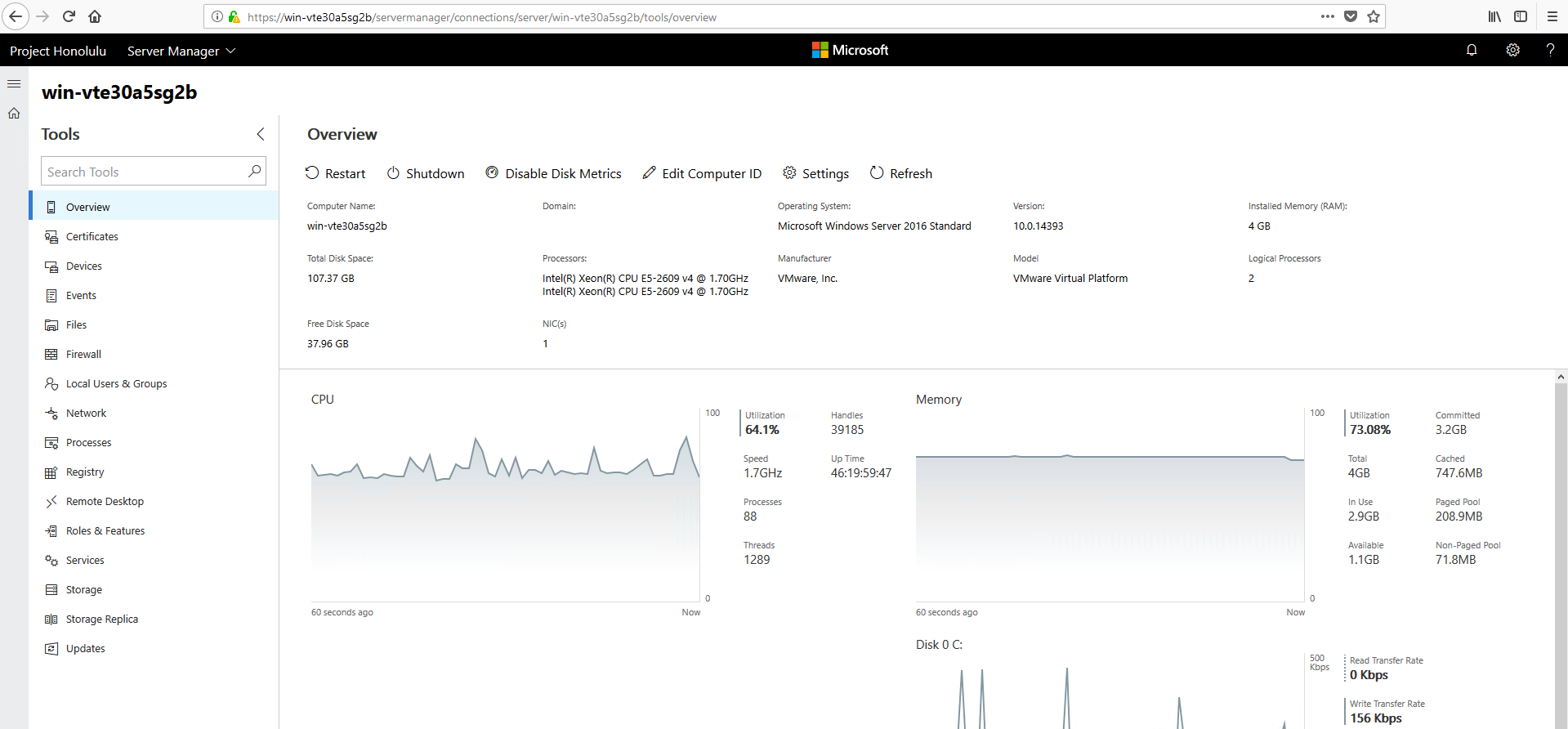Click the Project Honolulu title link
The image size is (1568, 729).
[x=58, y=51]
